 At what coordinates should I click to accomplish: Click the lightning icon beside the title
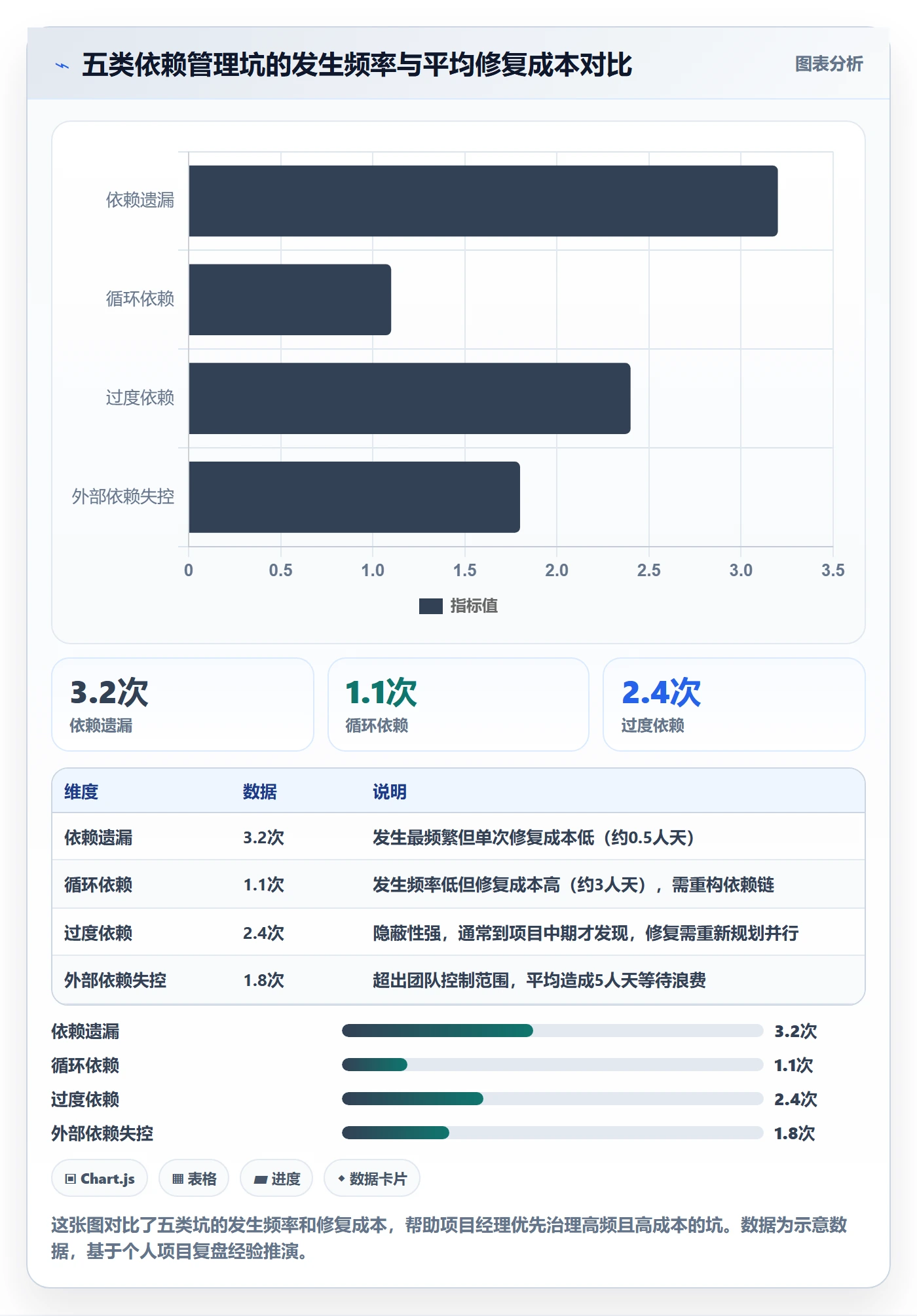click(x=62, y=65)
